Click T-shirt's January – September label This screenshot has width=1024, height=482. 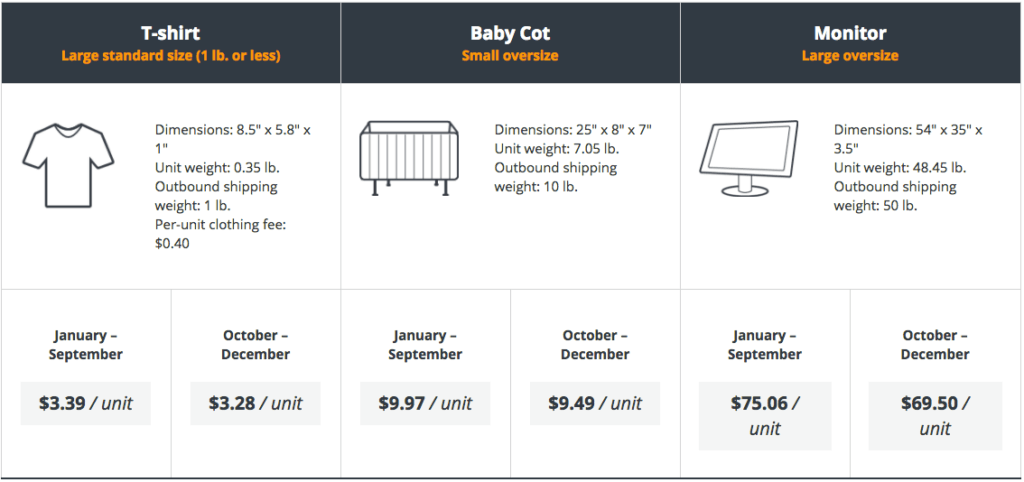click(x=86, y=345)
